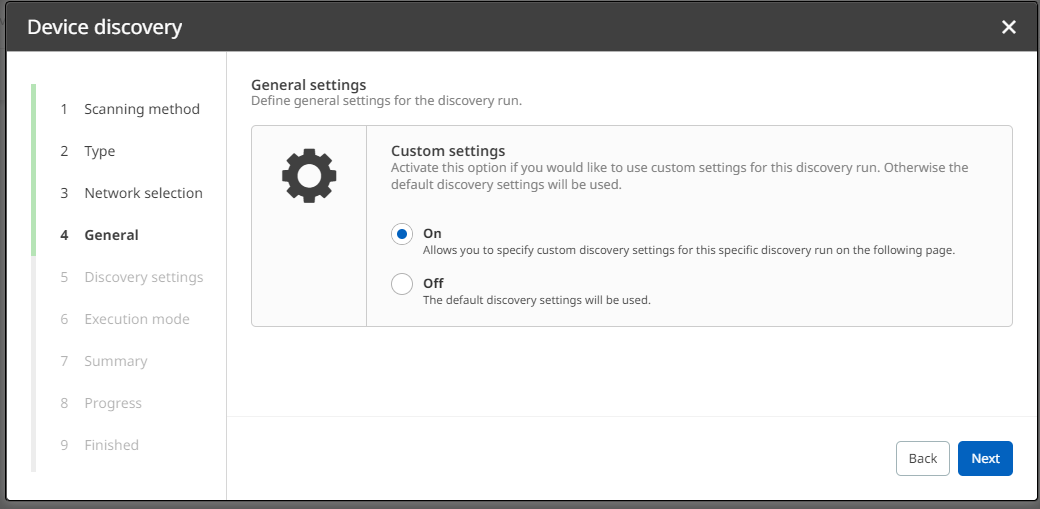The image size is (1040, 509).
Task: Click the Finished step
Action: point(111,445)
